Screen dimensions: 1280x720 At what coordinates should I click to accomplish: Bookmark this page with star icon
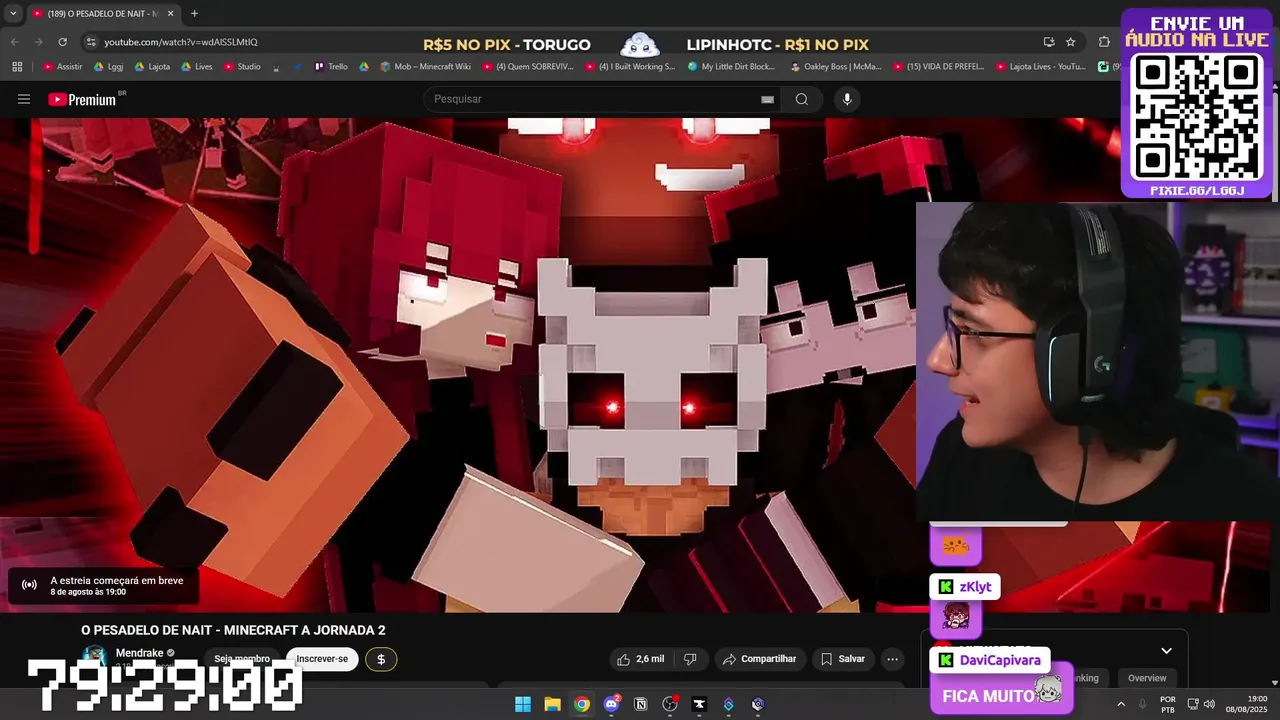click(x=1071, y=42)
